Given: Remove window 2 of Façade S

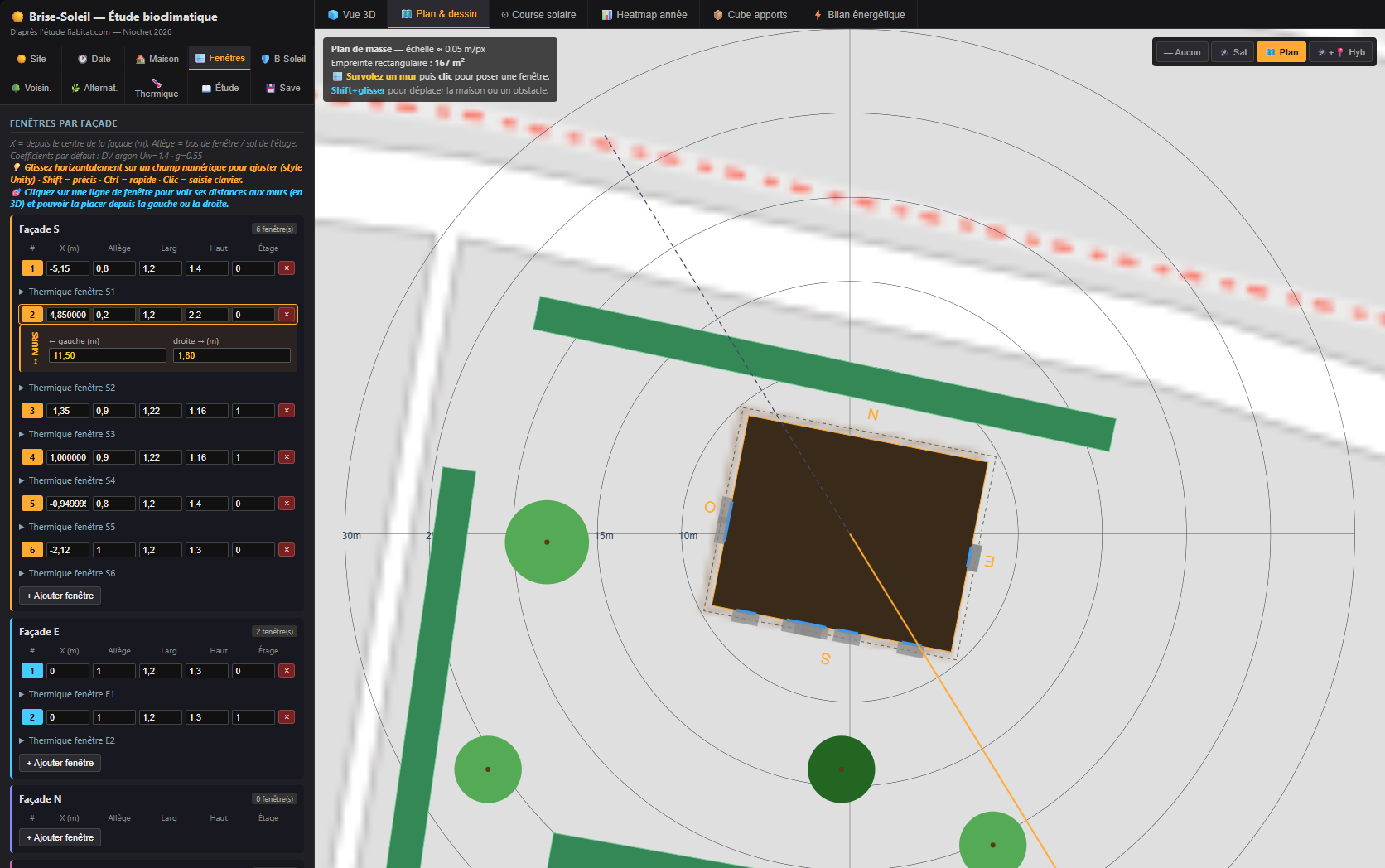Looking at the screenshot, I should tap(287, 315).
